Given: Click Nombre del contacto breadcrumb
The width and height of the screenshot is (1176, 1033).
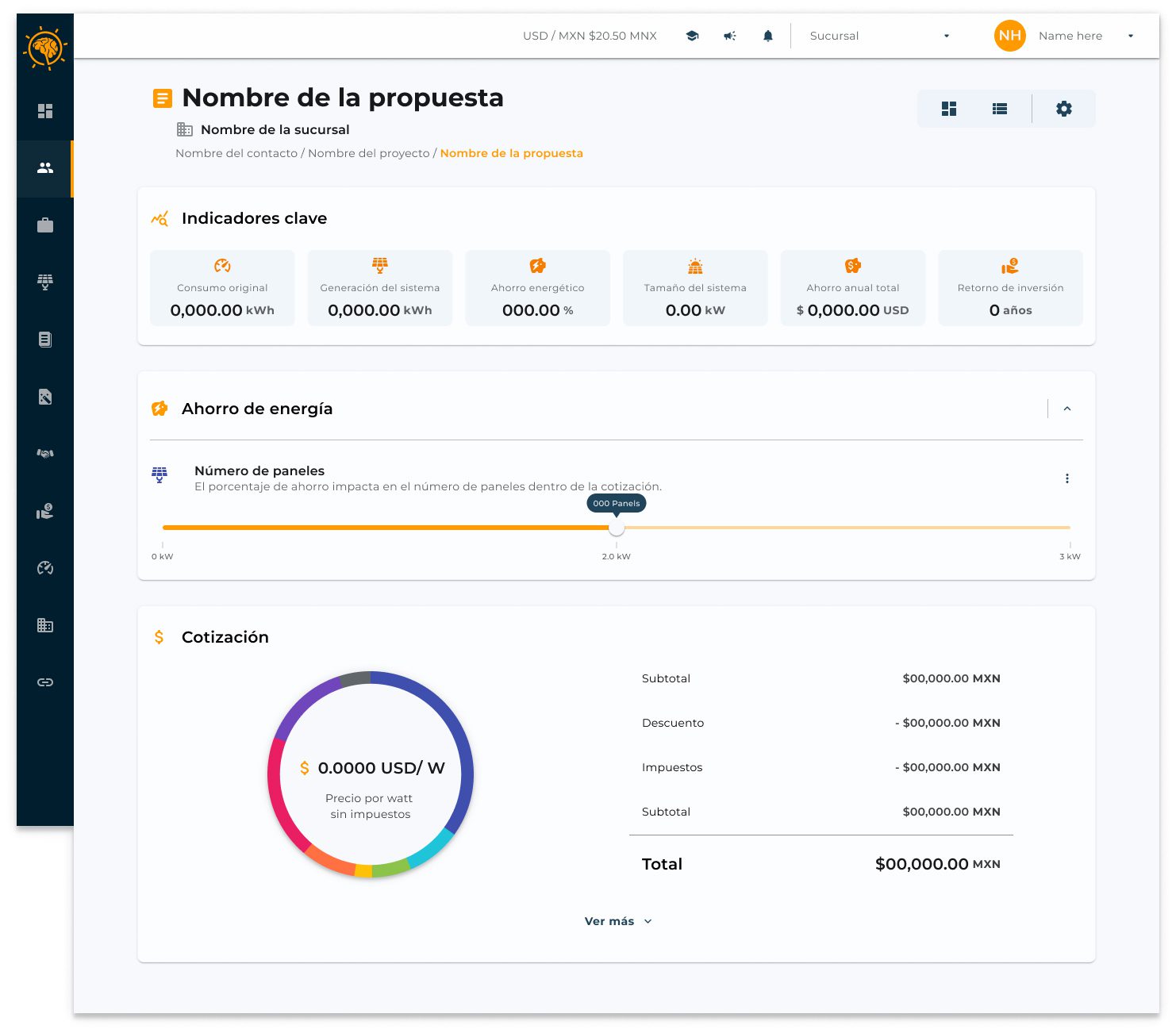Looking at the screenshot, I should 236,153.
